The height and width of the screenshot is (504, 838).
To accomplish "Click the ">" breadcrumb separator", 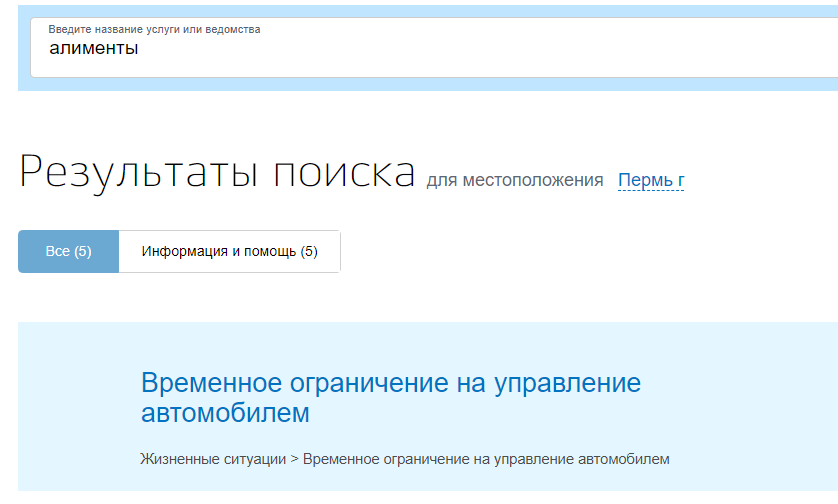I will (x=295, y=459).
